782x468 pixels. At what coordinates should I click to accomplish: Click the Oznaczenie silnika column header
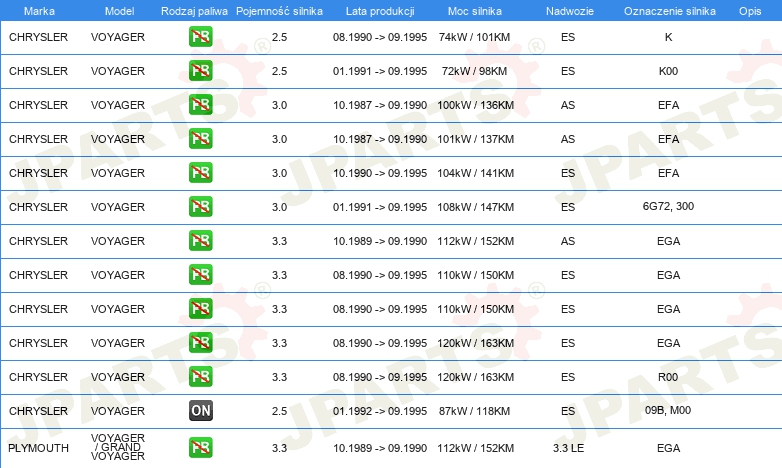[670, 11]
